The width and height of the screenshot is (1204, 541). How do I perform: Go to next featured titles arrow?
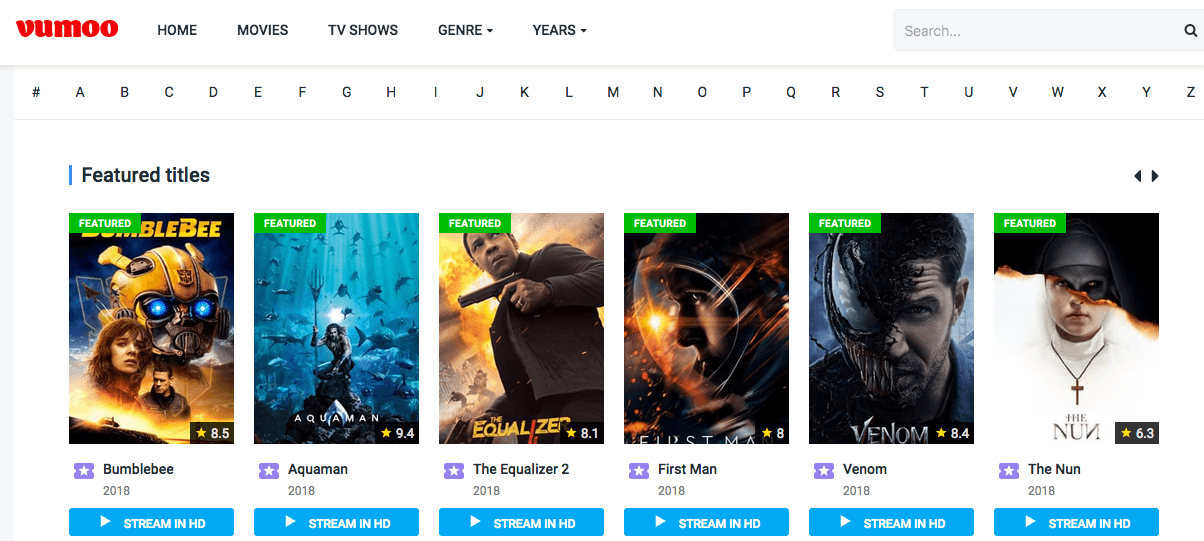[x=1155, y=176]
